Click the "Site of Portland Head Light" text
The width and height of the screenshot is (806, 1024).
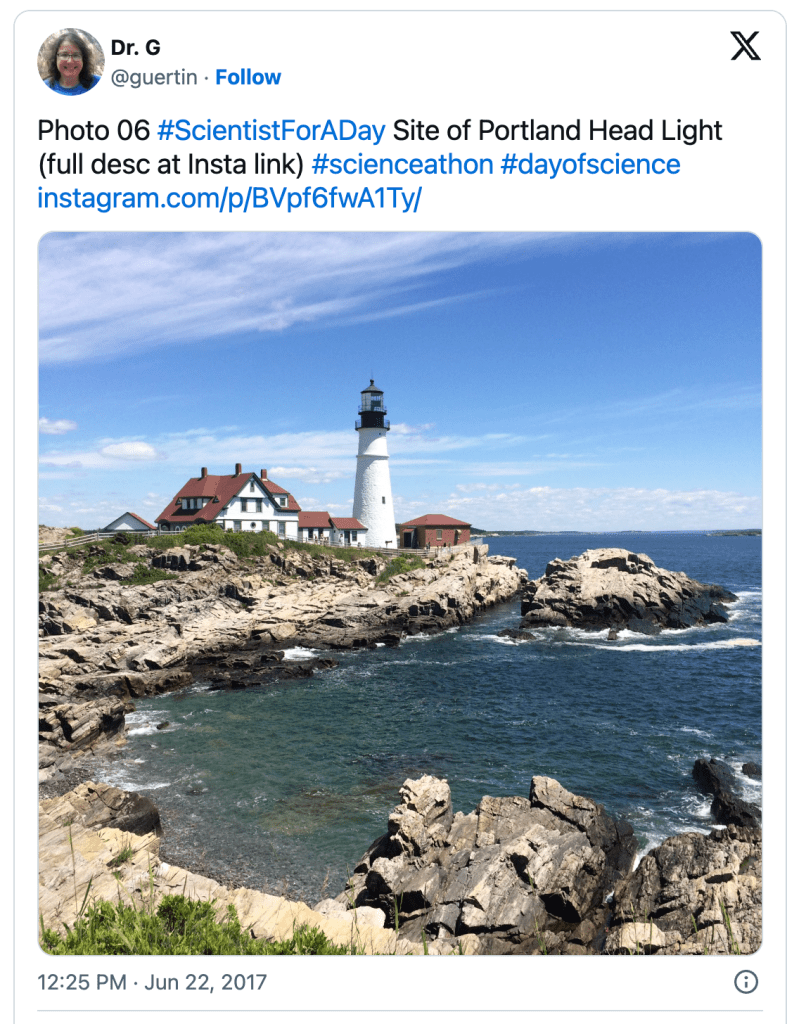click(x=557, y=131)
